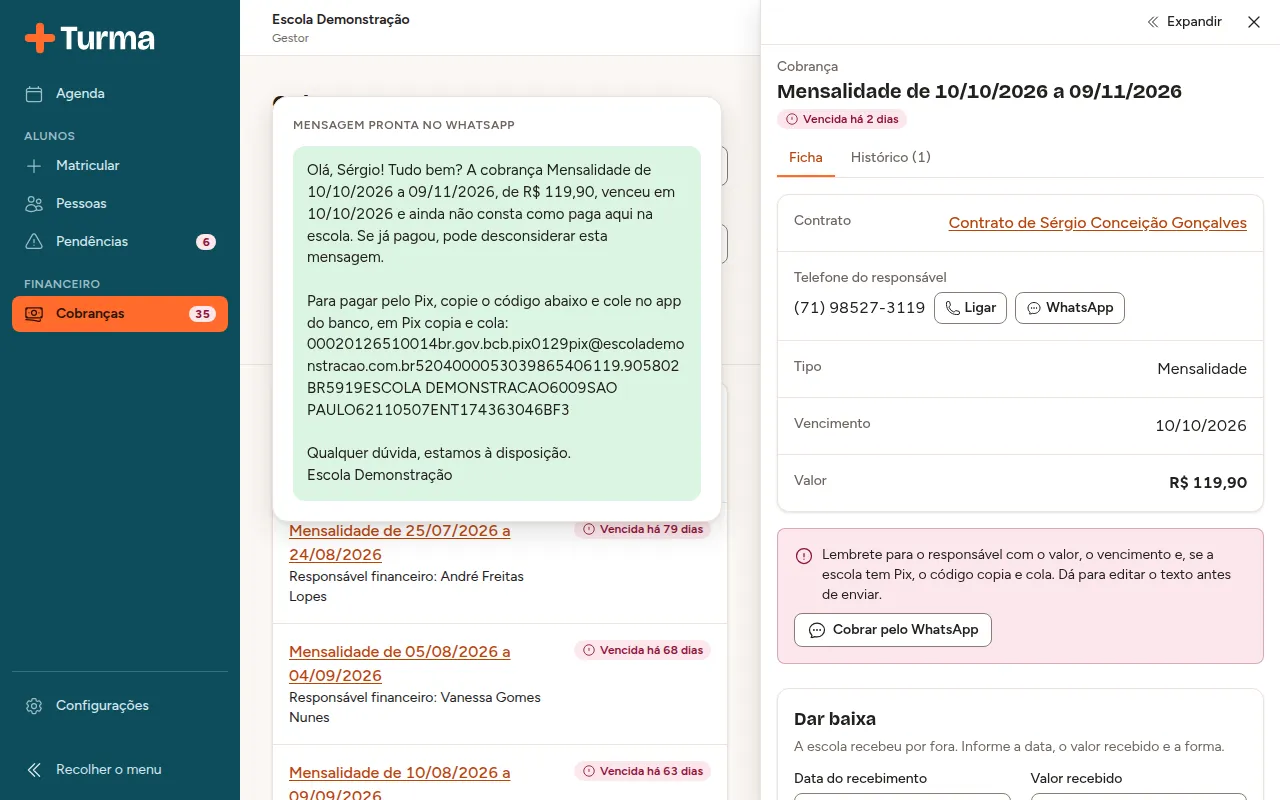This screenshot has width=1280, height=800.
Task: Click the R$ 119,90 value in Valor row
Action: (x=1208, y=483)
